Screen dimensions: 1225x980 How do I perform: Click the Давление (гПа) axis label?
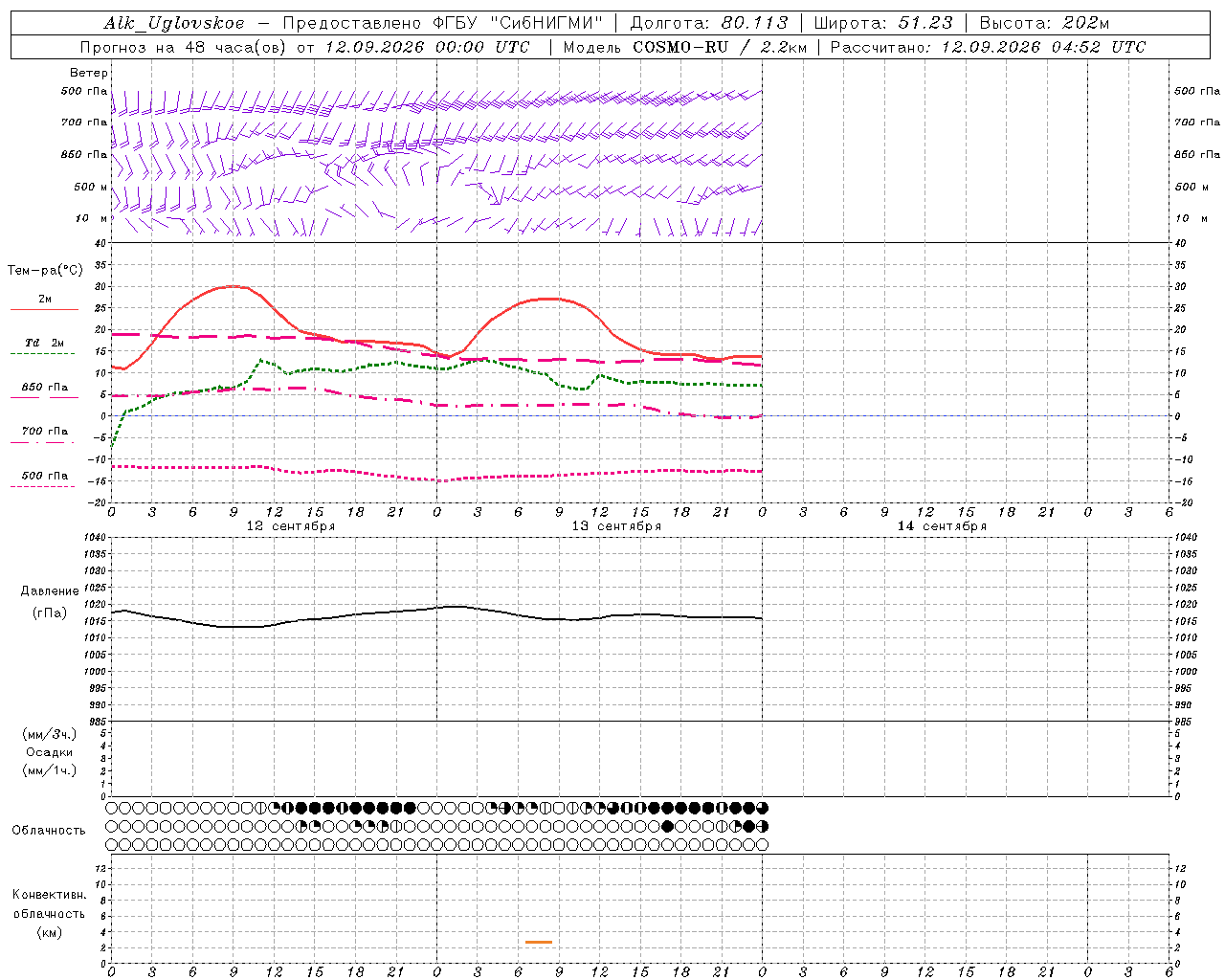tap(50, 602)
